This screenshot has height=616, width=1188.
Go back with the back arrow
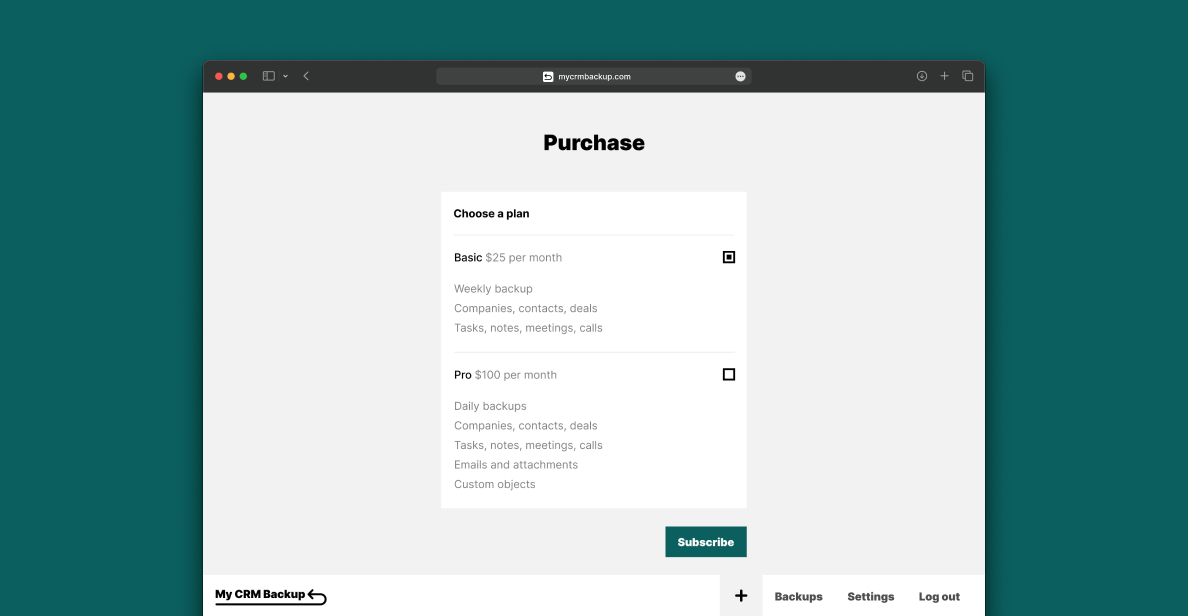tap(306, 76)
